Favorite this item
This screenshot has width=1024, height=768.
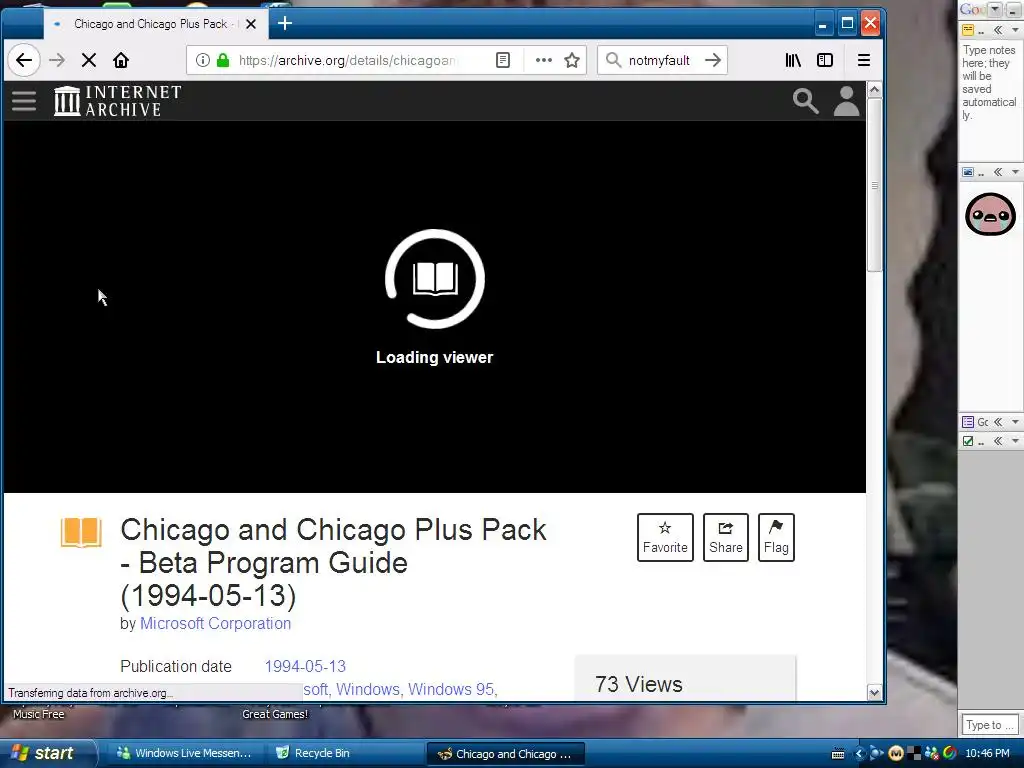(x=665, y=537)
